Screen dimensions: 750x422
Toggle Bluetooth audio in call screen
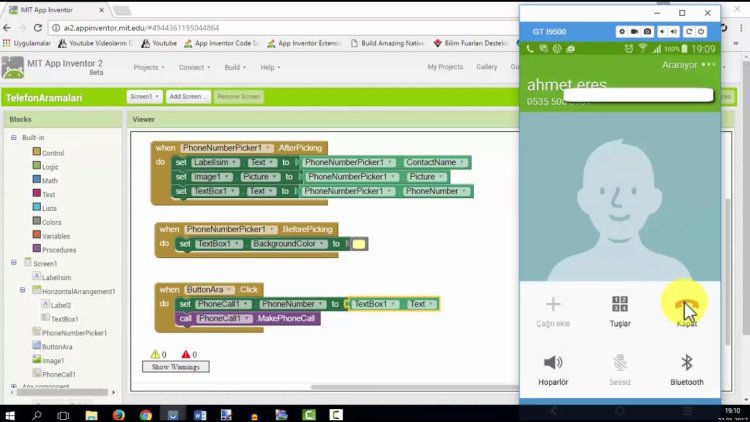point(687,363)
